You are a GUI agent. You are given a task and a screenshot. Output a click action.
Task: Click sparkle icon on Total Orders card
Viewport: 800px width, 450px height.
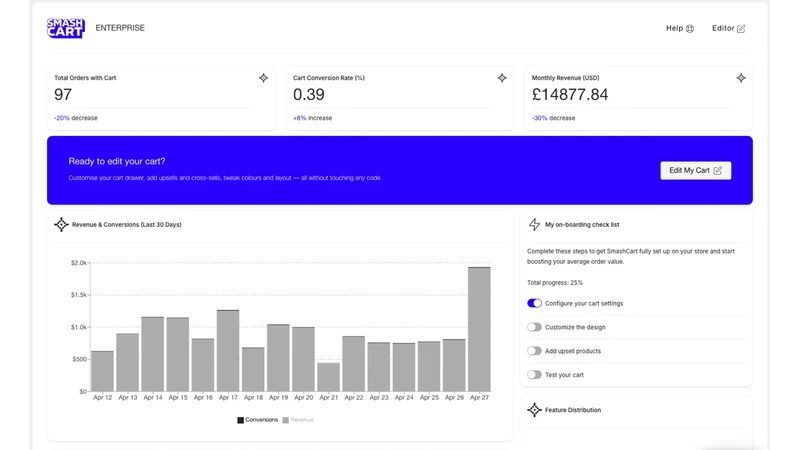coord(263,78)
